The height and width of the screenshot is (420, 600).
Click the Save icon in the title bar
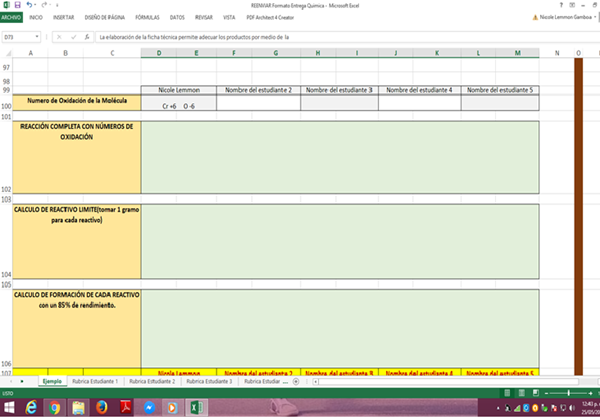coord(17,5)
